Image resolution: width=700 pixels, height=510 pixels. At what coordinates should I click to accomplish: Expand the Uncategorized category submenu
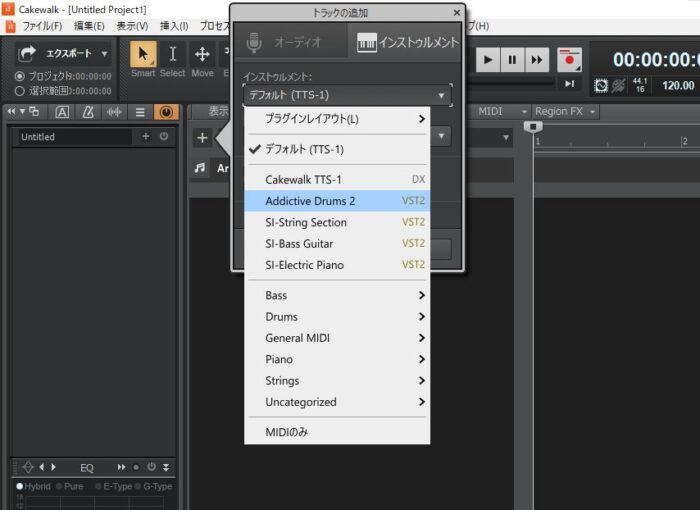point(337,402)
